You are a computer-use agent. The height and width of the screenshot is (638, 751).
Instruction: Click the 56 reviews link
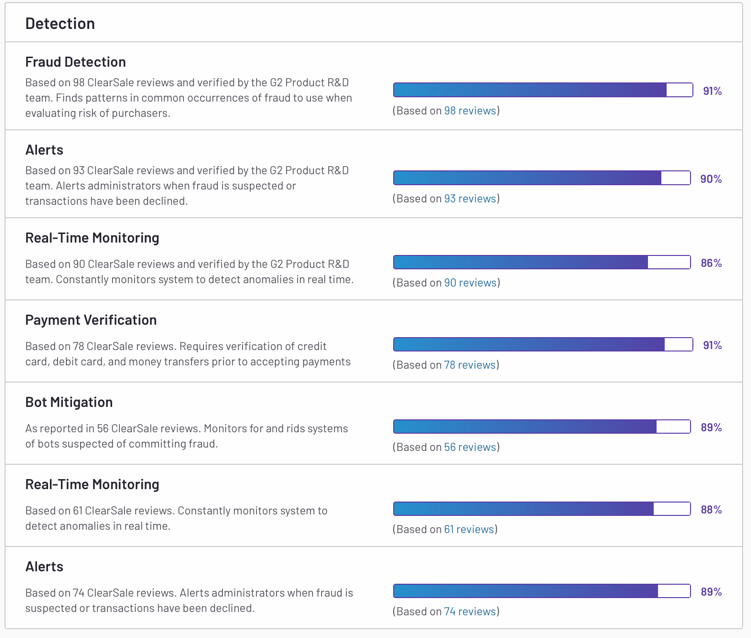pos(470,447)
